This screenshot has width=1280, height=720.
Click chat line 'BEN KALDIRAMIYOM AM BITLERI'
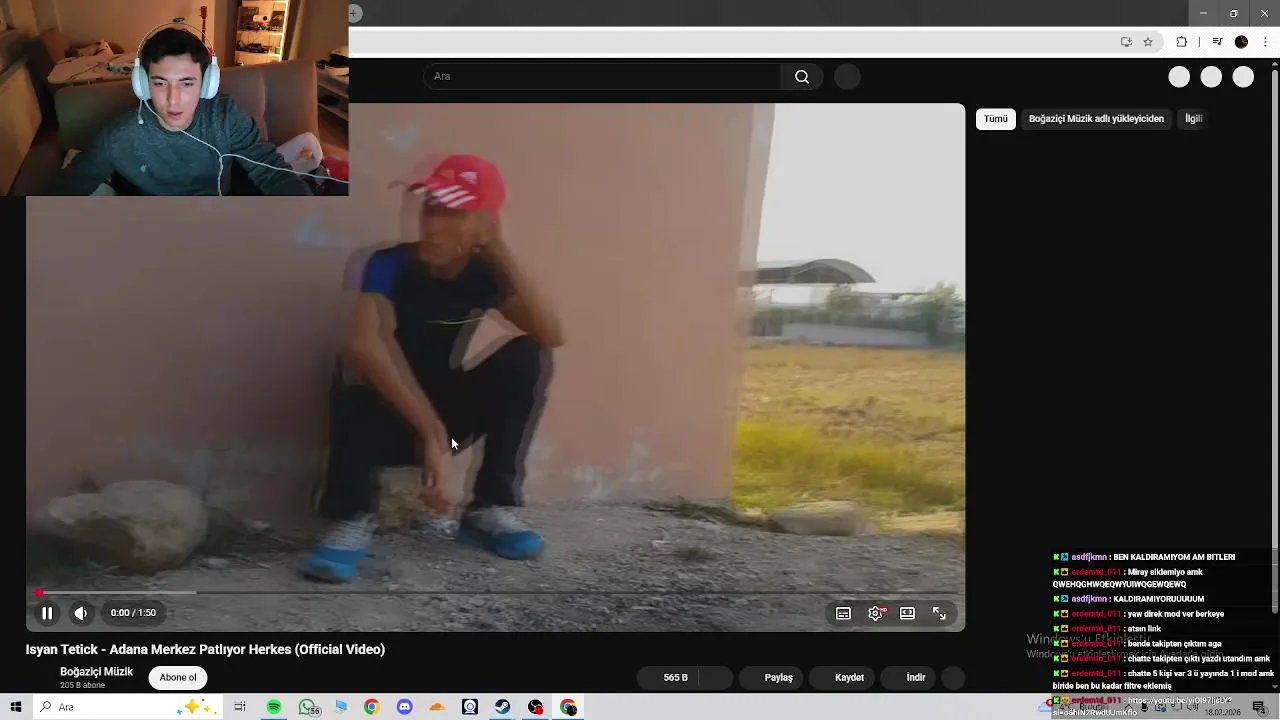pyautogui.click(x=1173, y=557)
